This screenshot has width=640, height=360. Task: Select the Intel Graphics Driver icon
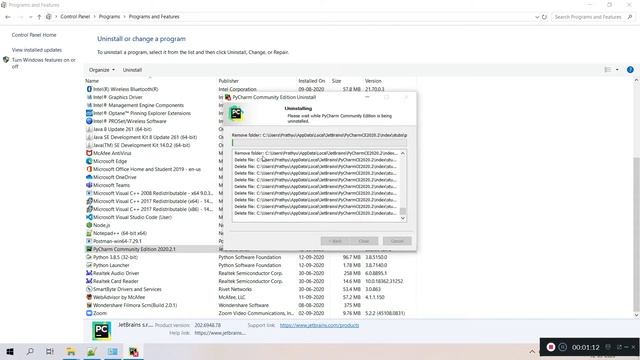tap(89, 97)
